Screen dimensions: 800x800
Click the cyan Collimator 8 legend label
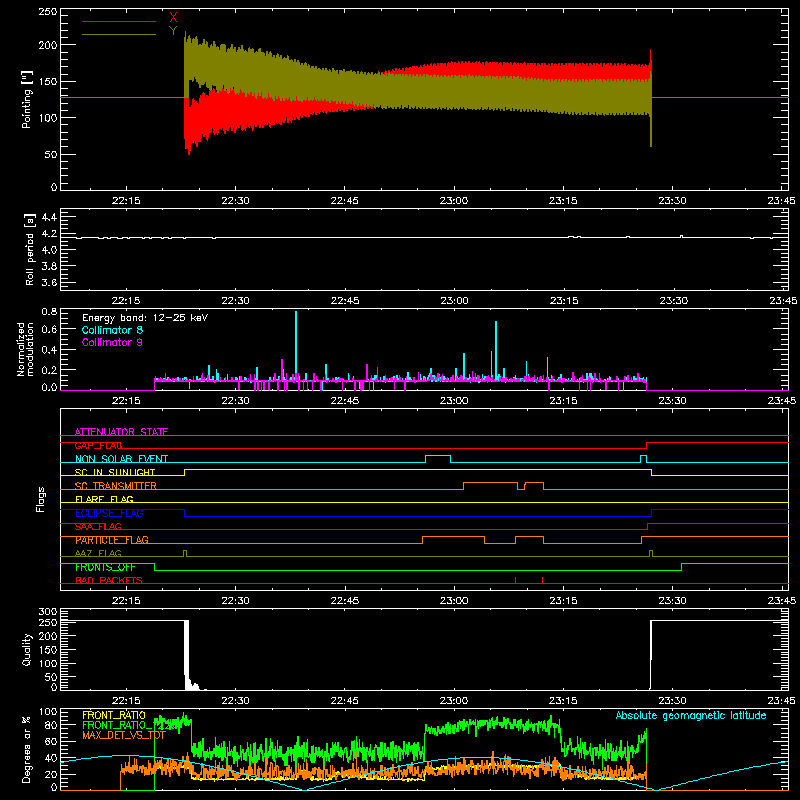tap(112, 330)
